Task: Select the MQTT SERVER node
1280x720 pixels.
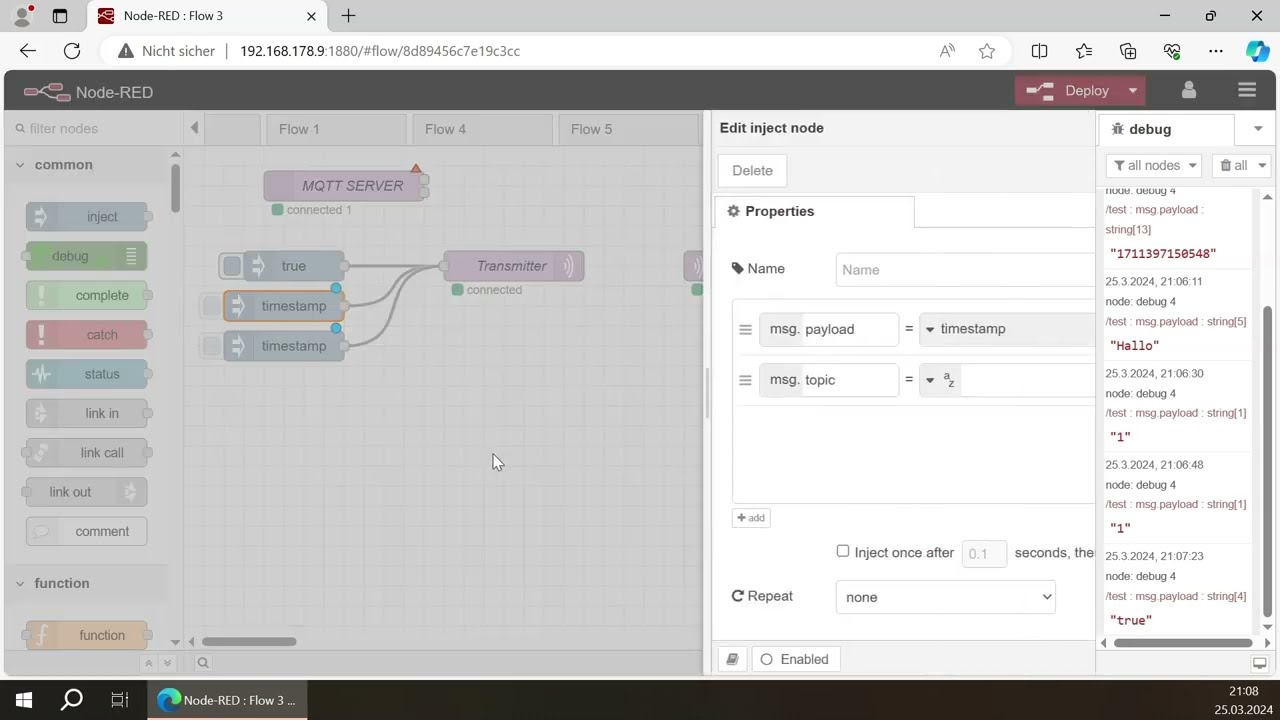Action: pyautogui.click(x=346, y=185)
